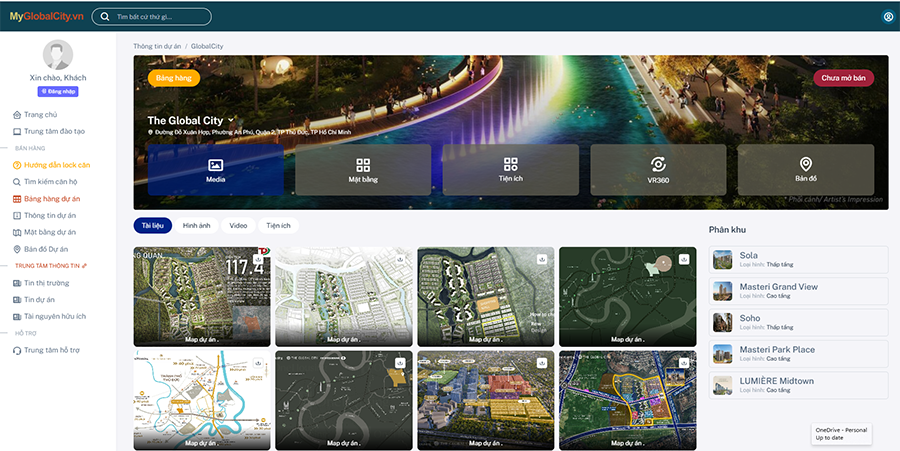Open the Mặt bằng floor plan tile
900x451 pixels.
(363, 169)
